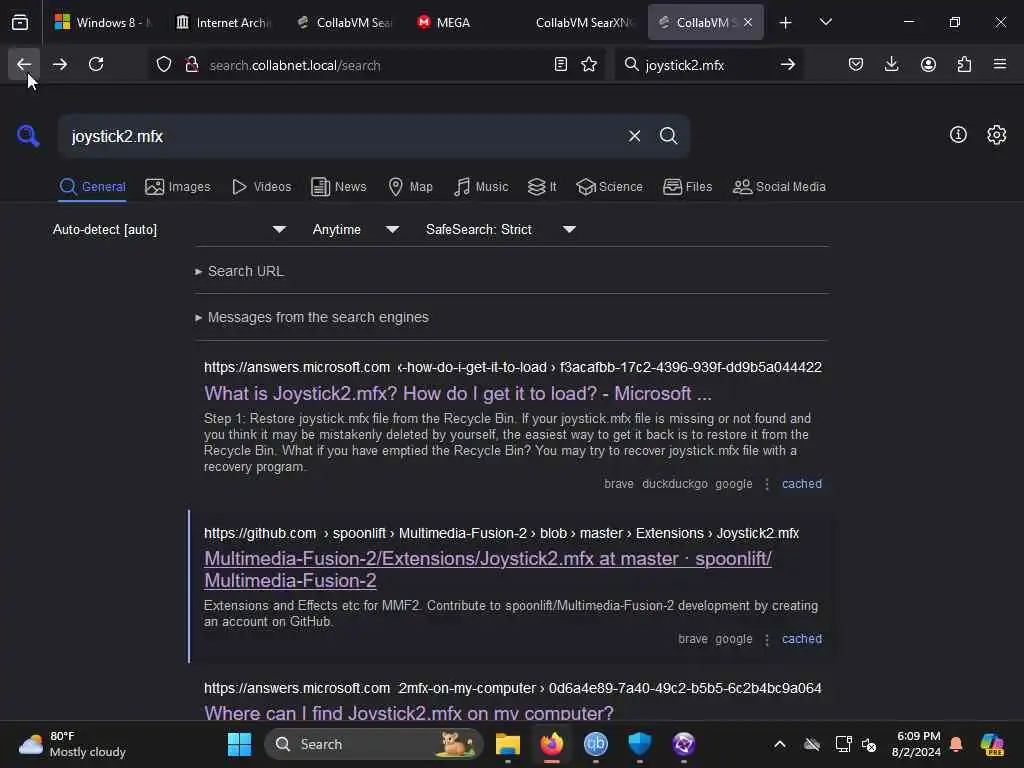The image size is (1024, 768).
Task: Switch to the Videos category
Action: coord(261,187)
